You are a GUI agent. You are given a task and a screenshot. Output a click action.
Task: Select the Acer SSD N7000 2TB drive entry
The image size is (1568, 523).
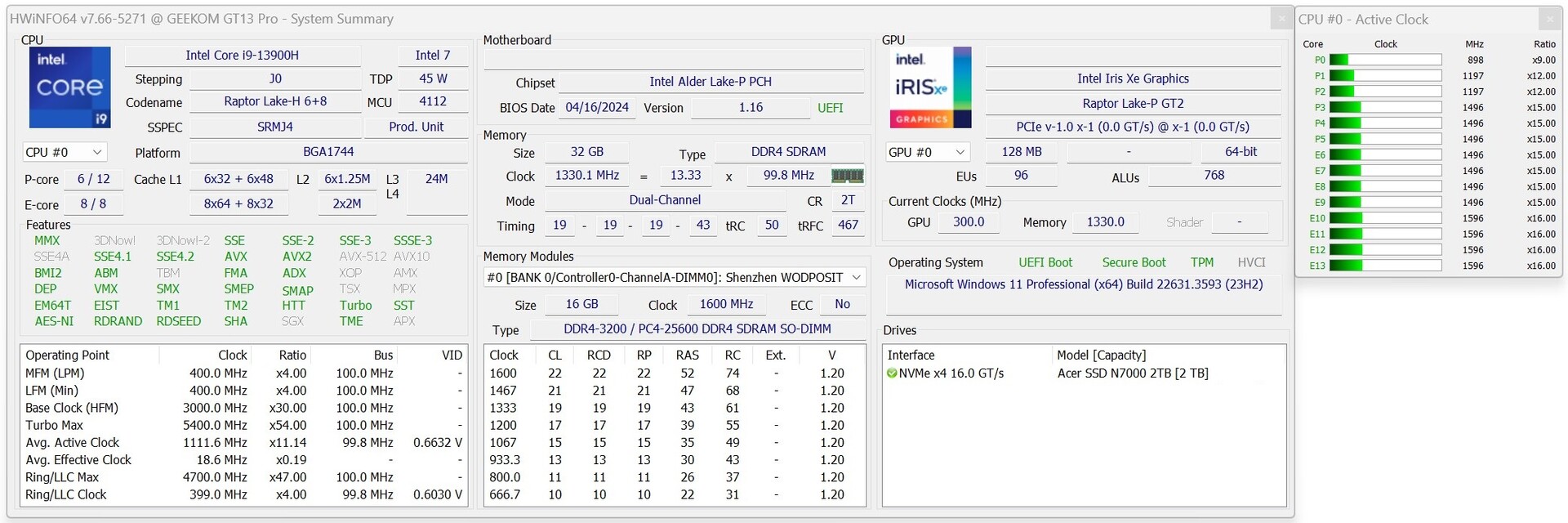[x=1085, y=373]
